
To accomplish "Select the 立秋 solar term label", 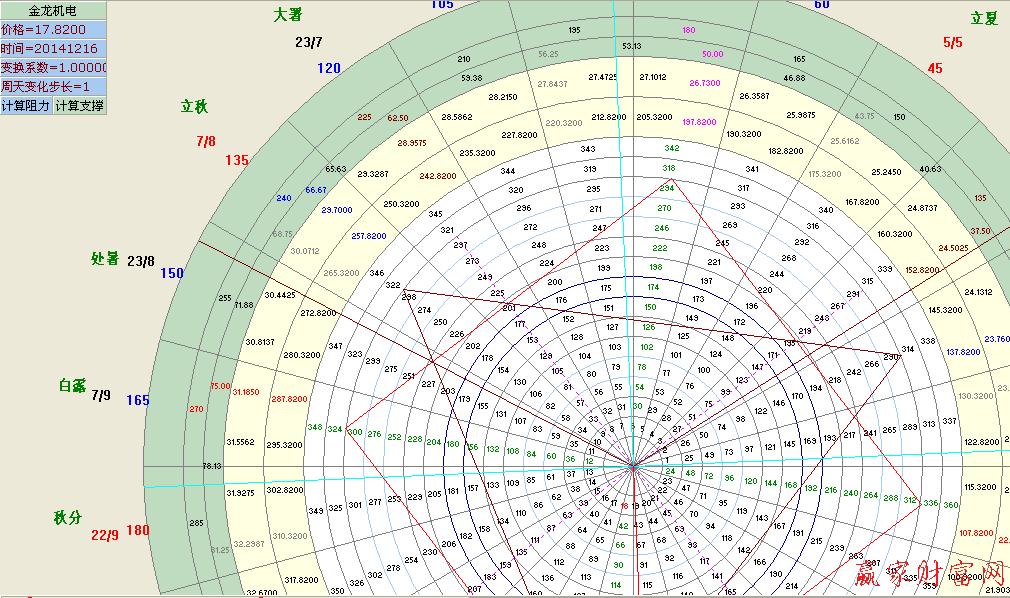I will (x=194, y=106).
